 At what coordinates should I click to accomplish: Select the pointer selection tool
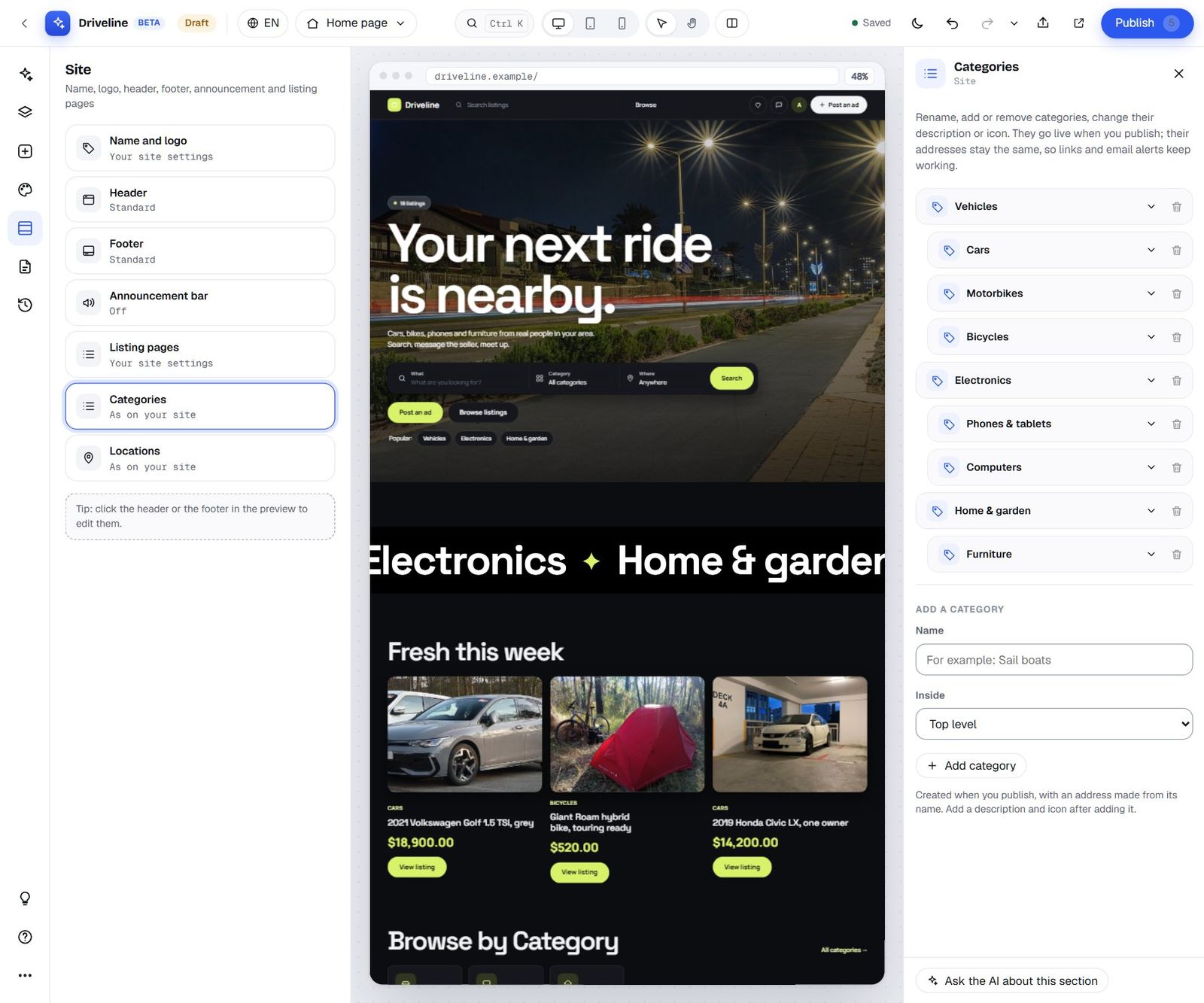(x=661, y=23)
